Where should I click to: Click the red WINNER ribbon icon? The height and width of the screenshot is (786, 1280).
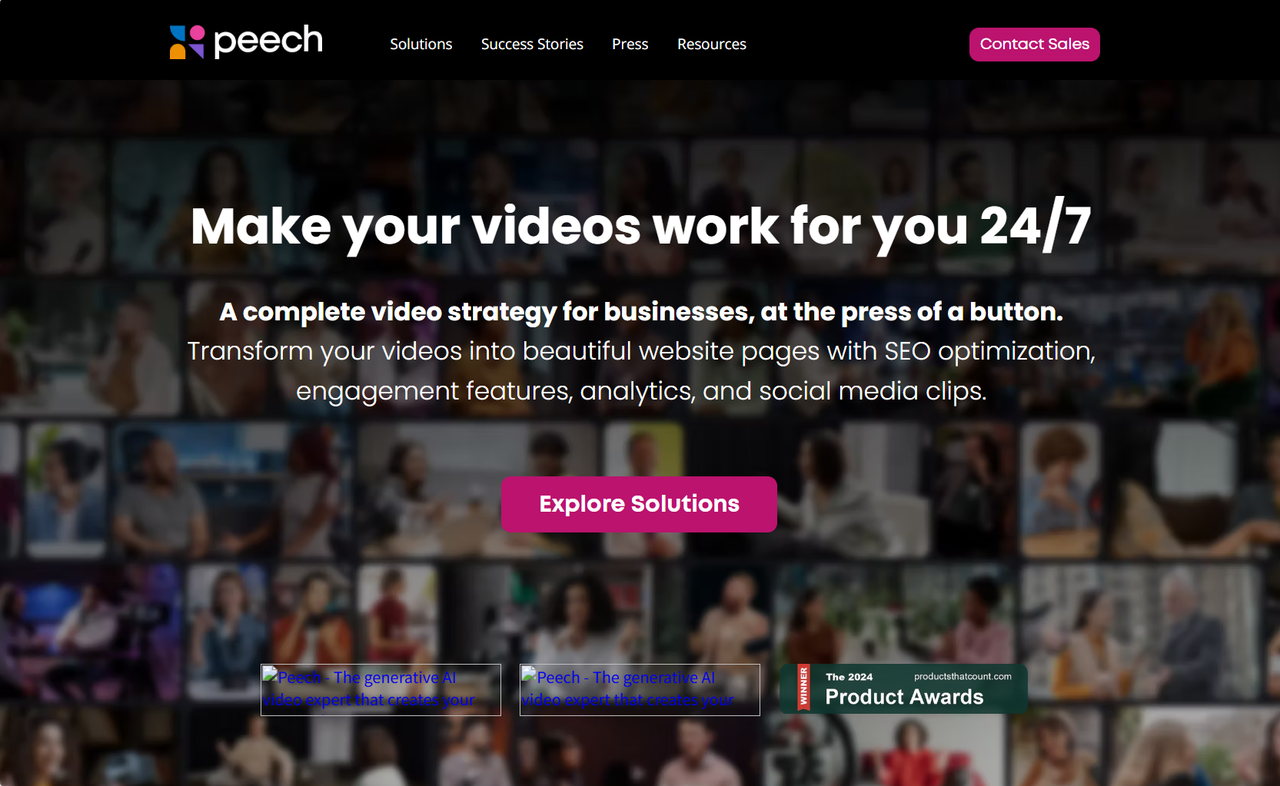(804, 689)
